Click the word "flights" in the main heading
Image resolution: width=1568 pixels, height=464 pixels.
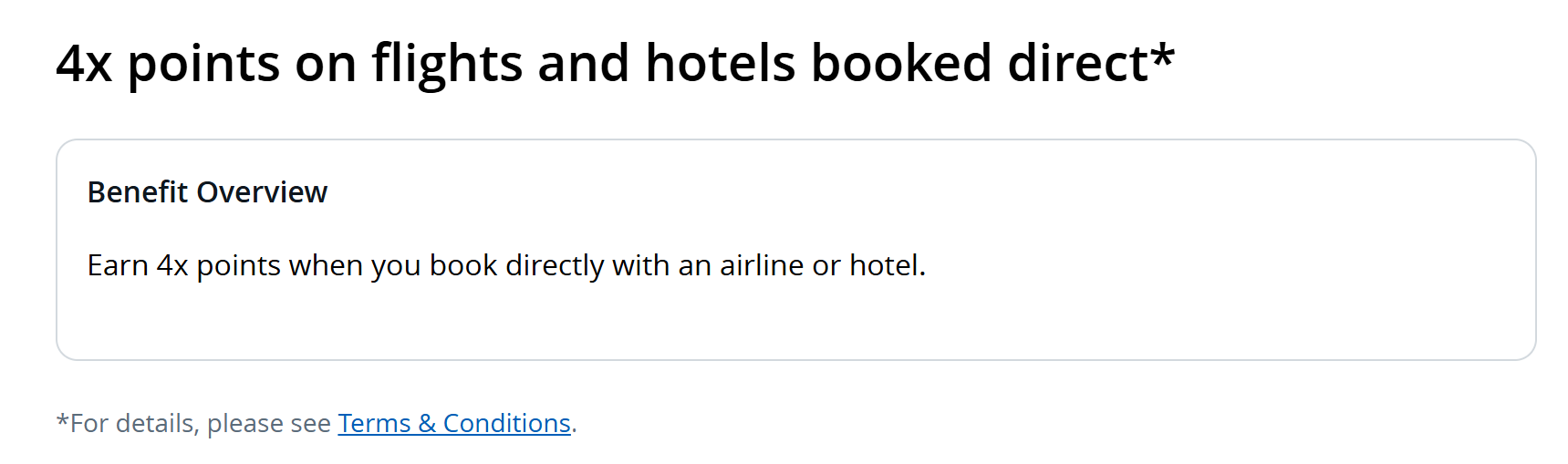[447, 64]
